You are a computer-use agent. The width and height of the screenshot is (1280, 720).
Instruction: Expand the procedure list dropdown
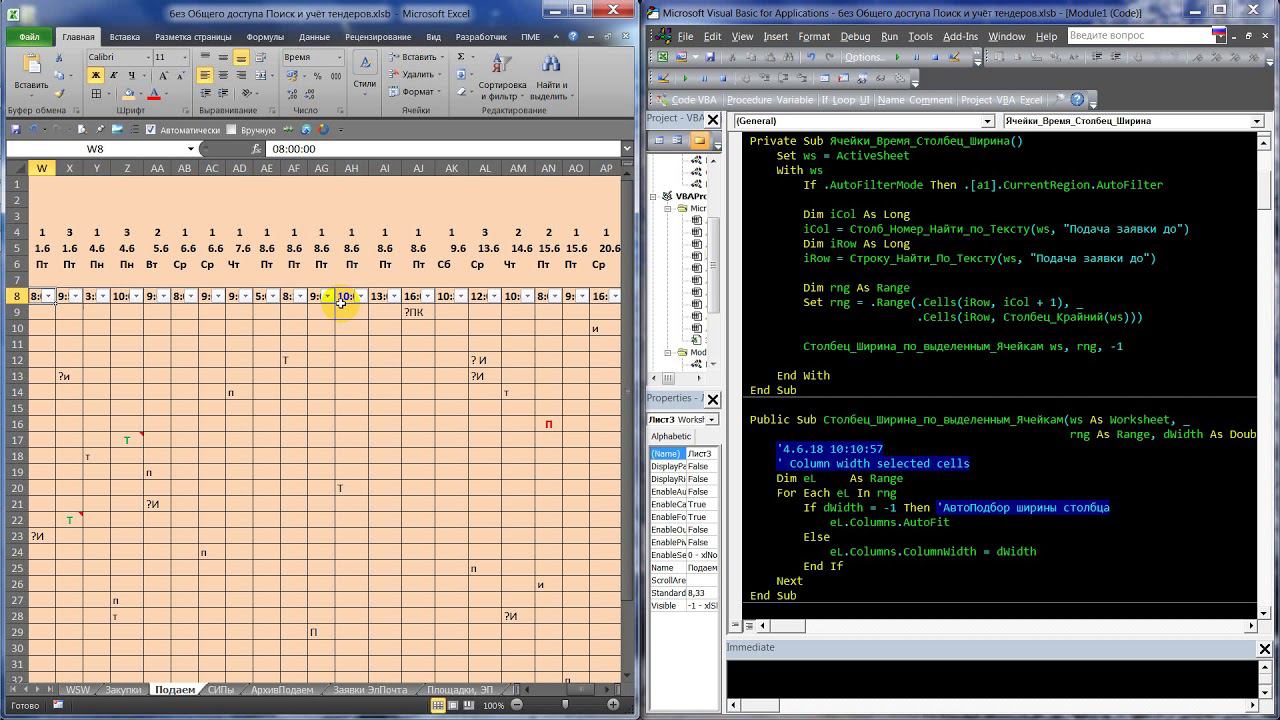click(1257, 121)
